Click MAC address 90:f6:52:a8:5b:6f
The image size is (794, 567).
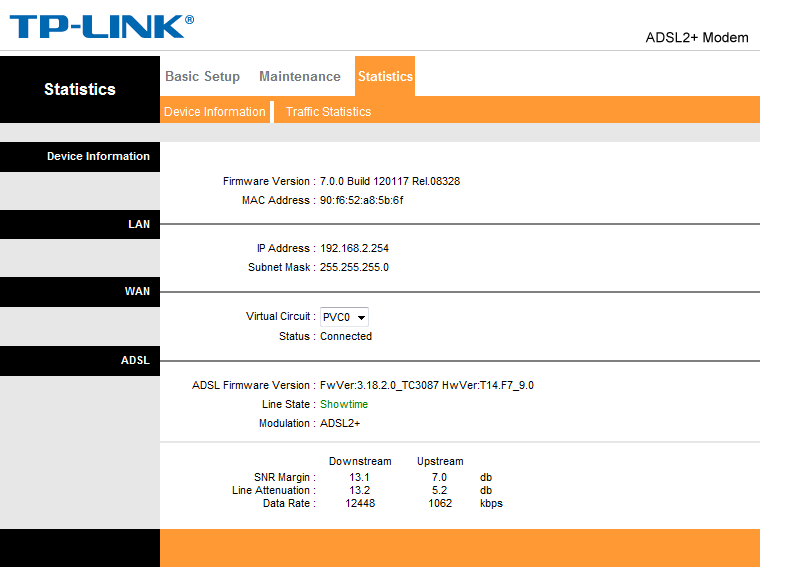[x=362, y=200]
